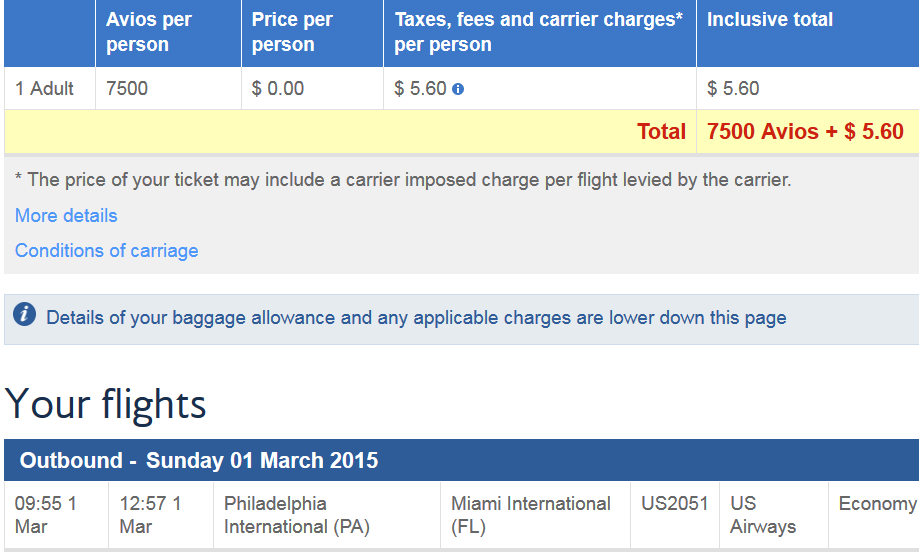This screenshot has width=919, height=552.
Task: Click the 09:55 1 Mar departure time
Action: (46, 515)
